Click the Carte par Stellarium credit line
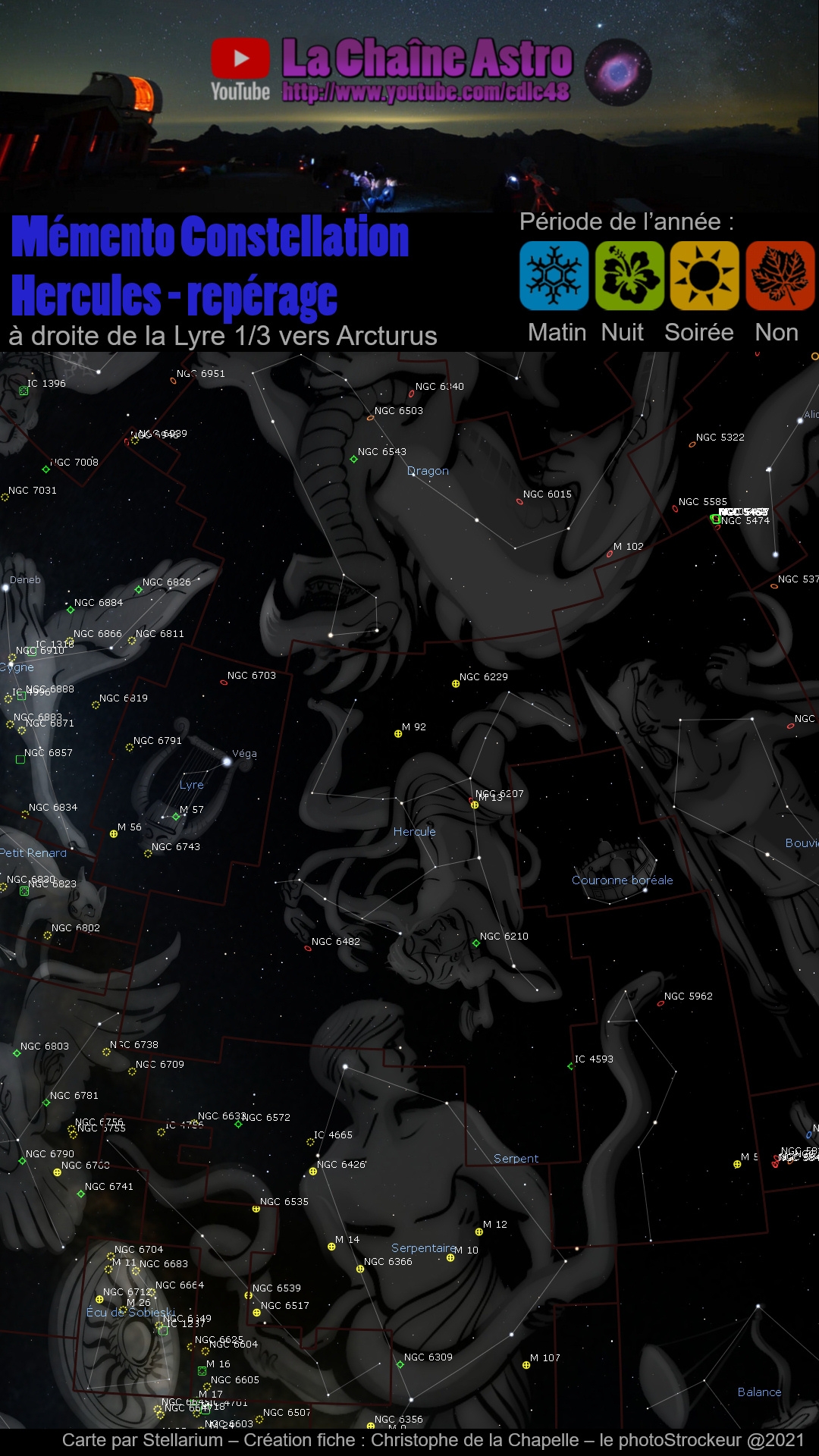This screenshot has width=819, height=1456. click(x=433, y=1440)
